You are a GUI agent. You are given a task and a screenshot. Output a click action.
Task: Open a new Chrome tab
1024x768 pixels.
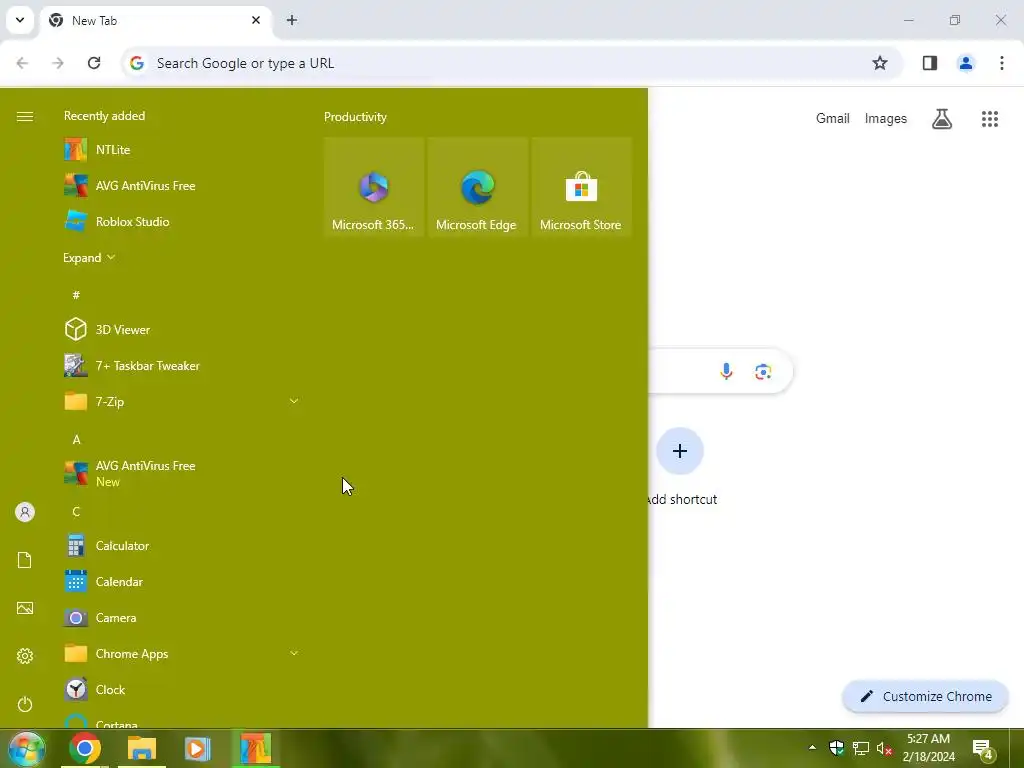[x=292, y=20]
